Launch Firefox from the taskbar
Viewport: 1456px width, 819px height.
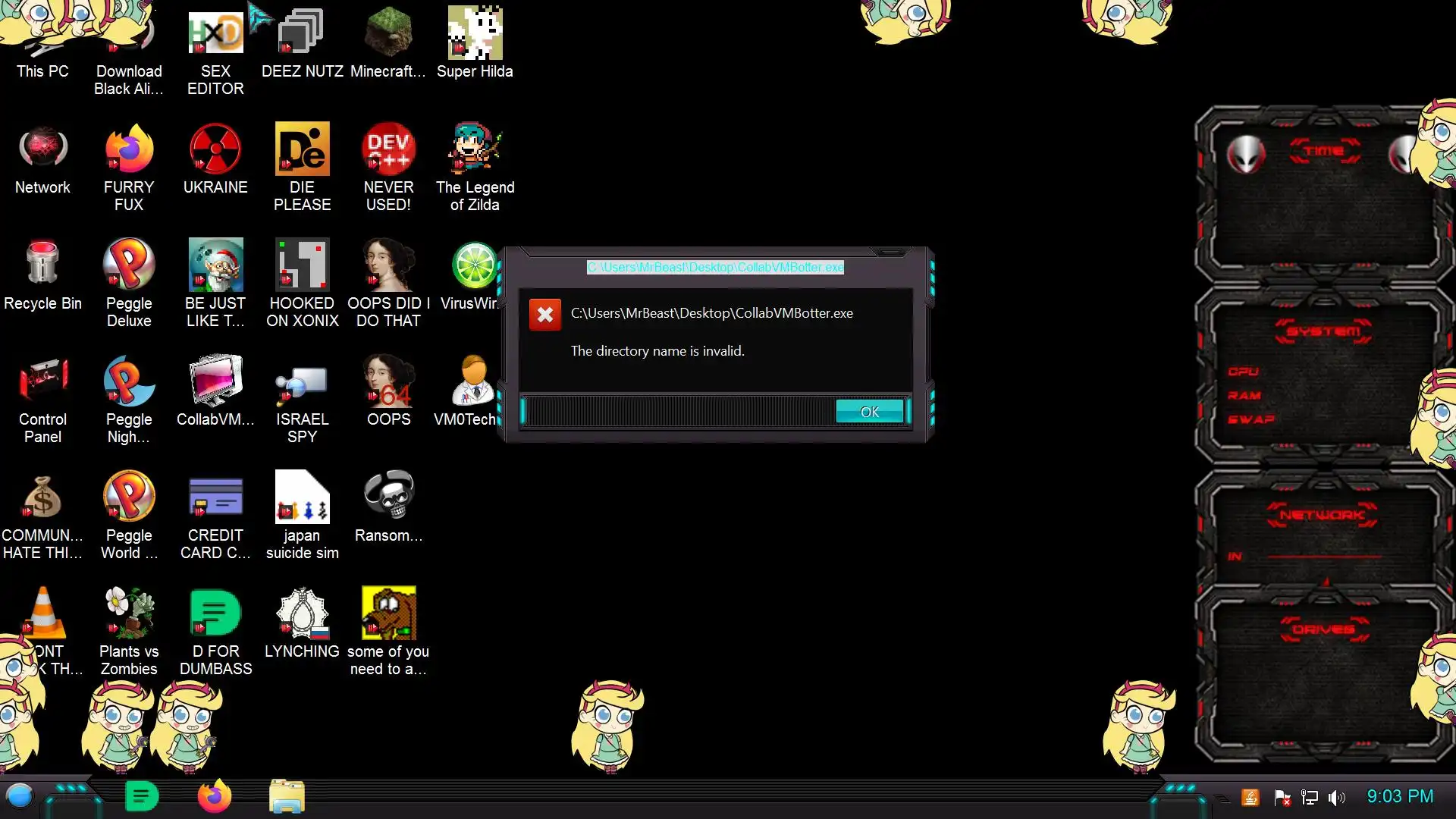point(215,796)
